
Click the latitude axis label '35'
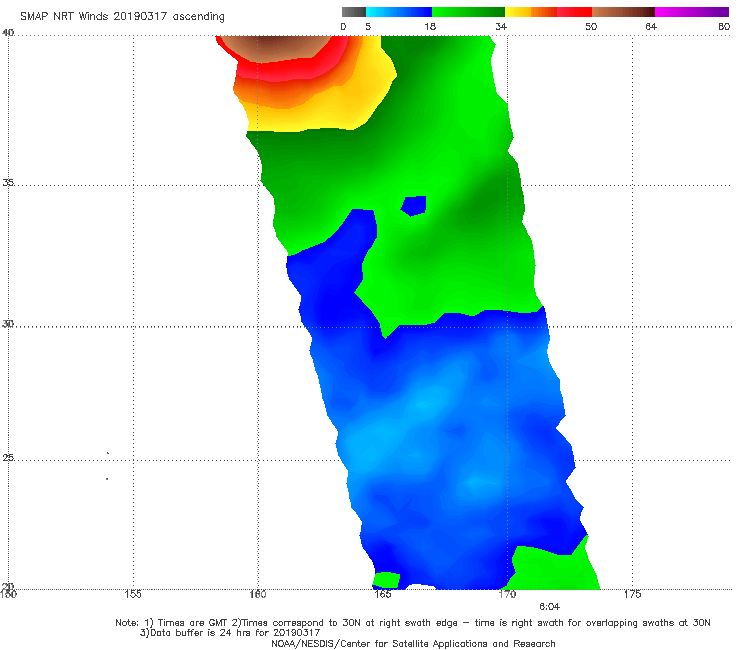pos(8,182)
